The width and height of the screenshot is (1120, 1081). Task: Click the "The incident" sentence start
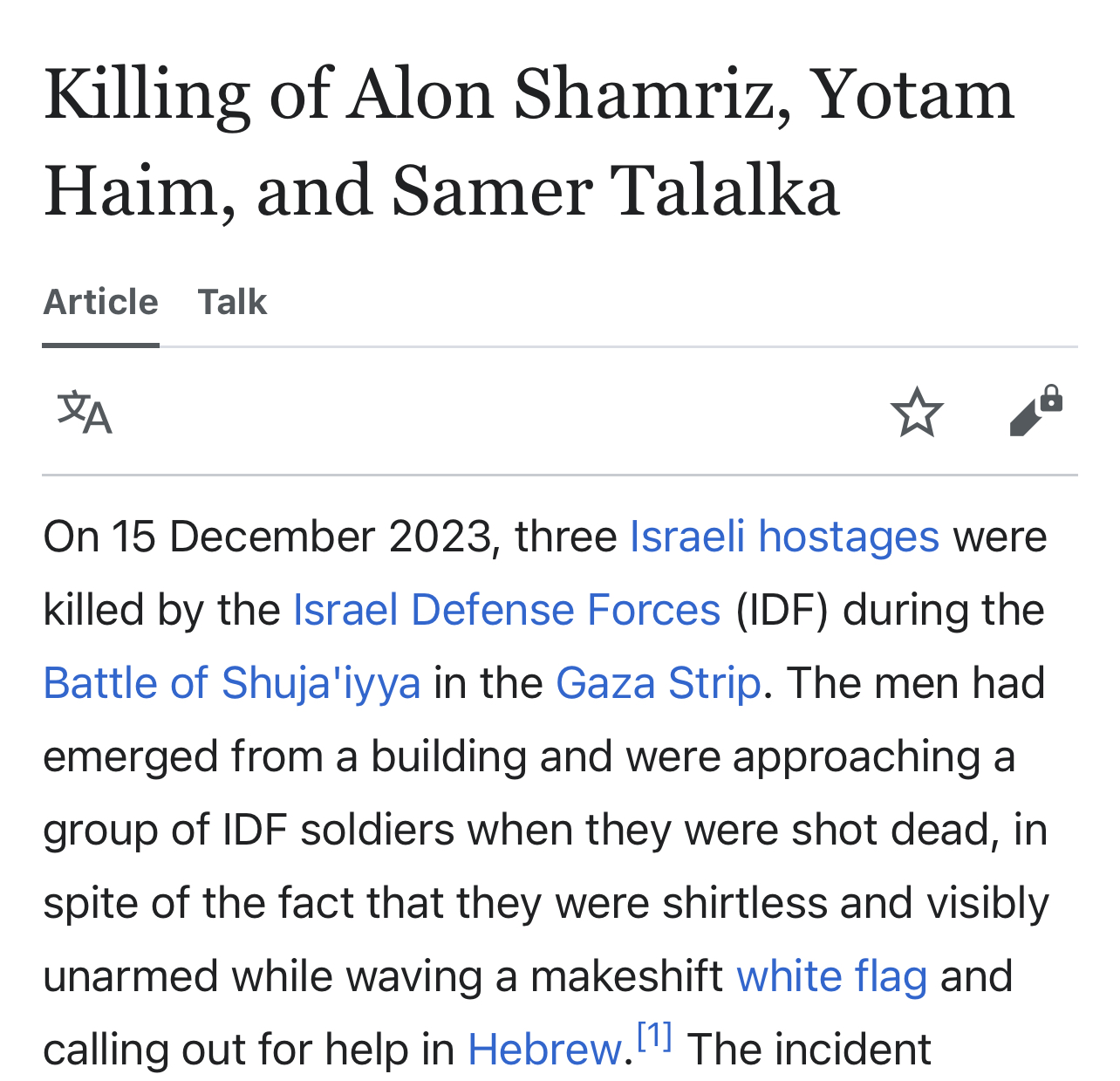point(809,1049)
